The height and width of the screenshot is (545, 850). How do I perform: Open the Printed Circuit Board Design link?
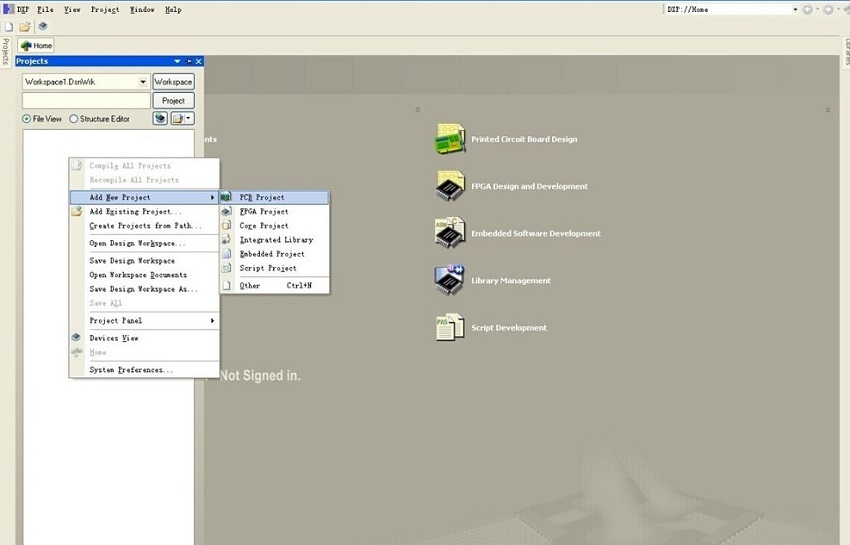coord(524,139)
